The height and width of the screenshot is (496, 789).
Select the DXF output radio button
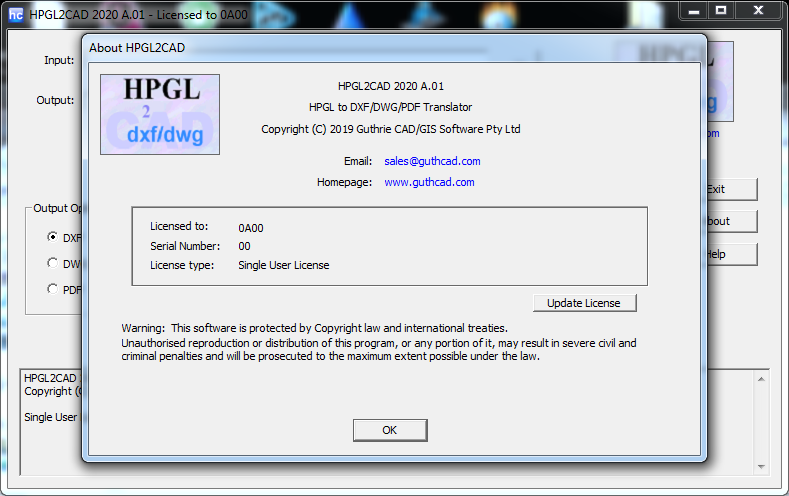tap(52, 236)
